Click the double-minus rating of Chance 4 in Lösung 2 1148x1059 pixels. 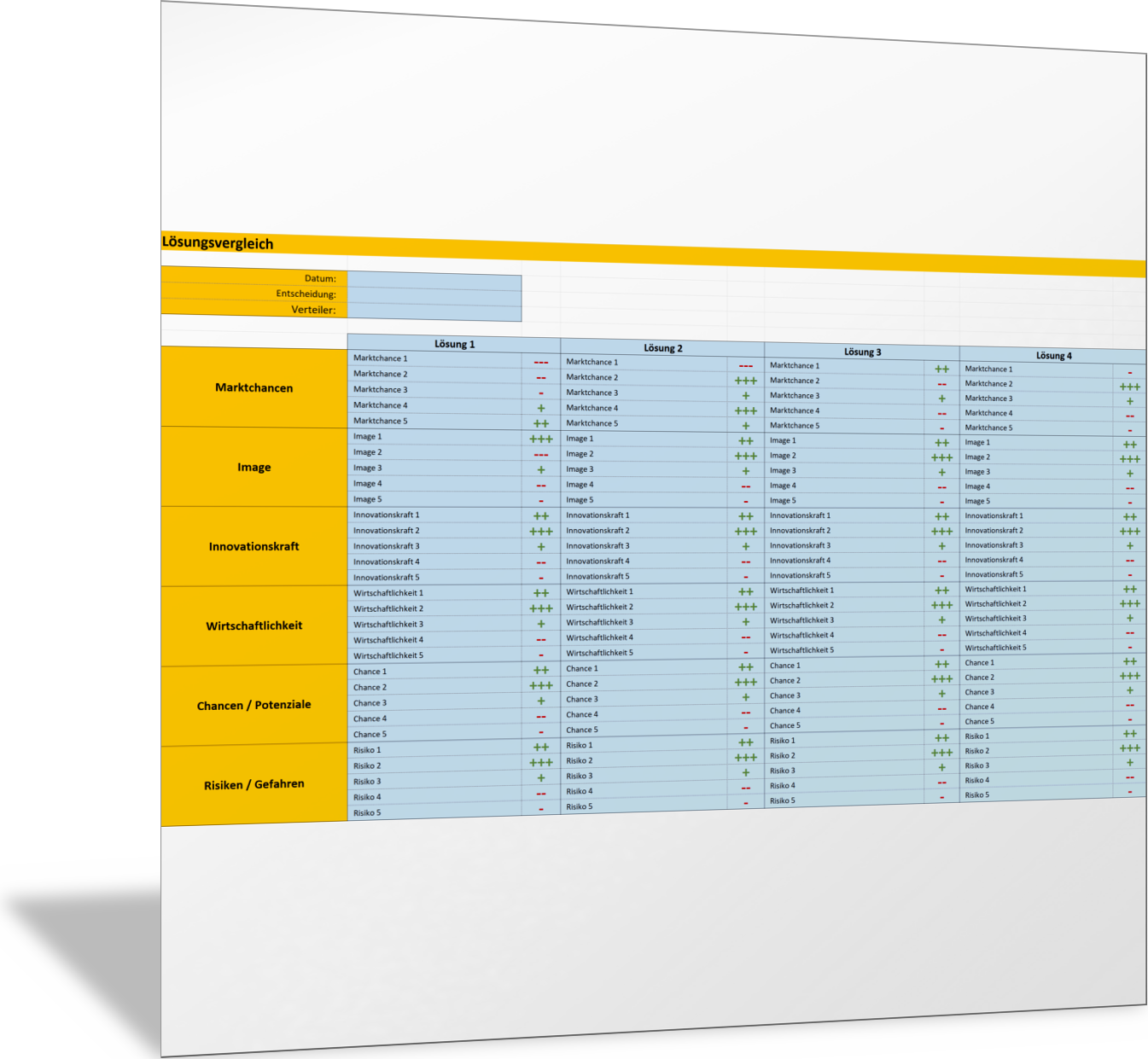click(x=745, y=713)
